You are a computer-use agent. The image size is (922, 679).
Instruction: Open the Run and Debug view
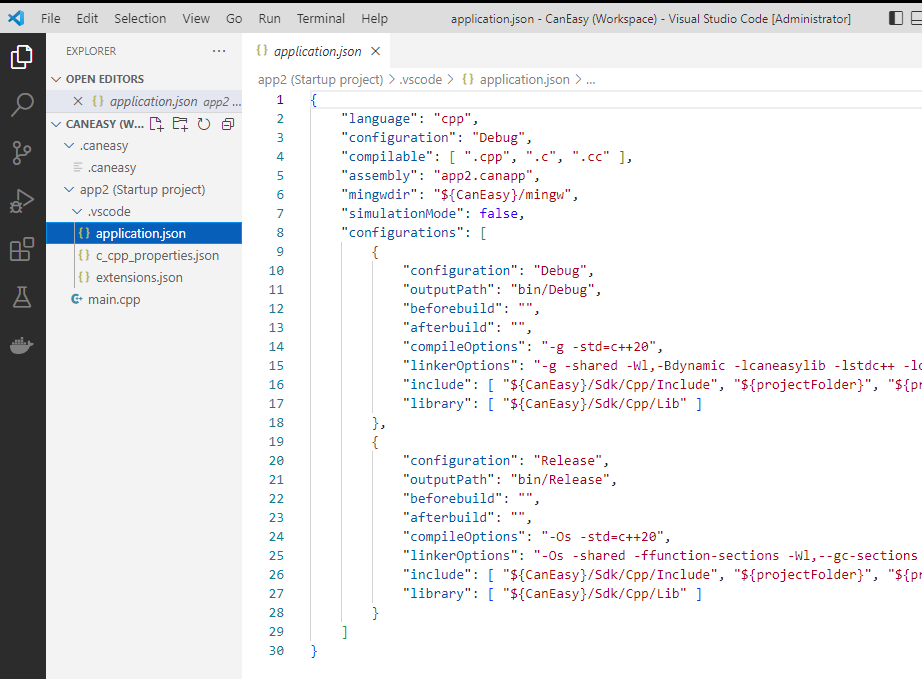(22, 201)
